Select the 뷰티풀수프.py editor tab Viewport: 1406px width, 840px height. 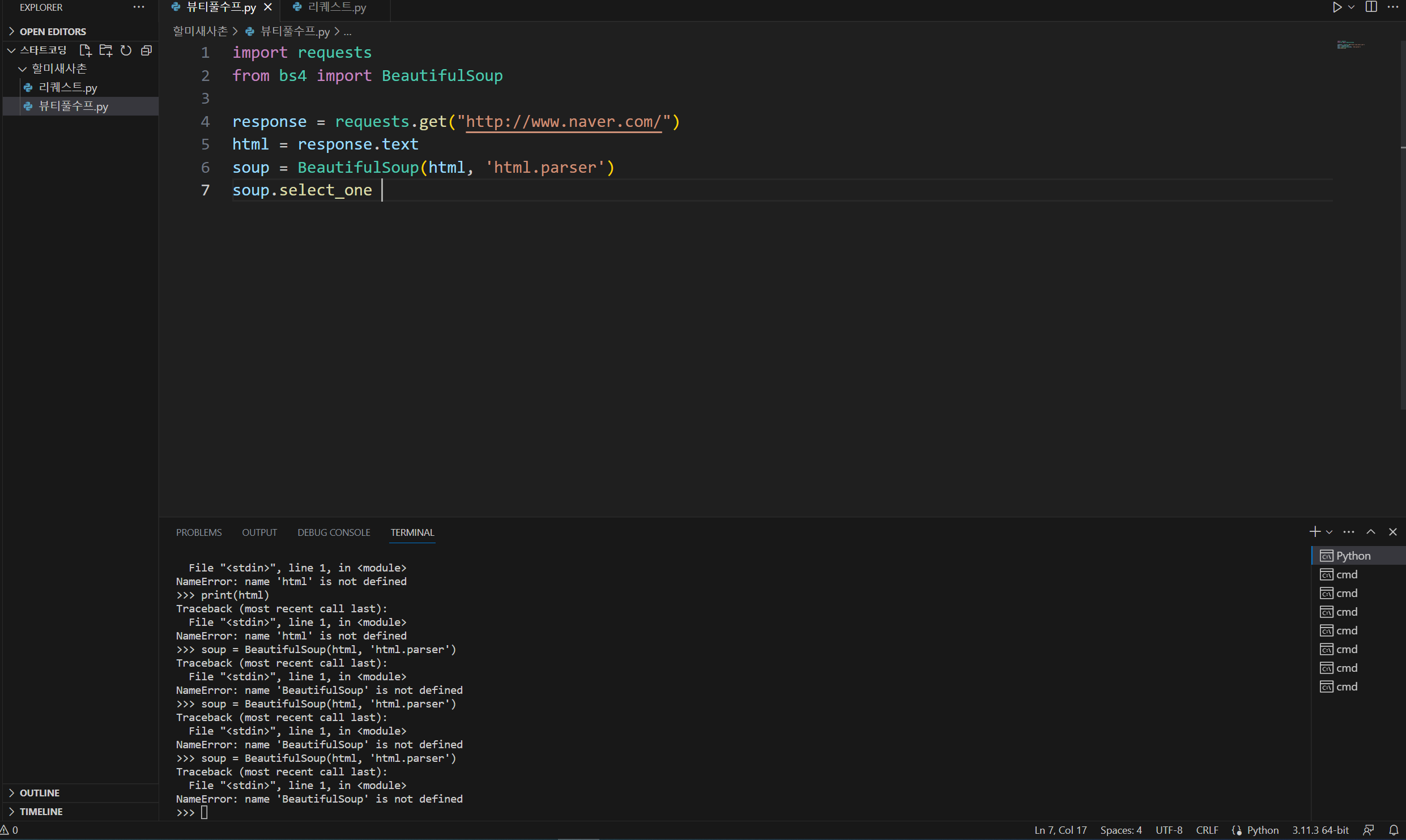pos(221,7)
